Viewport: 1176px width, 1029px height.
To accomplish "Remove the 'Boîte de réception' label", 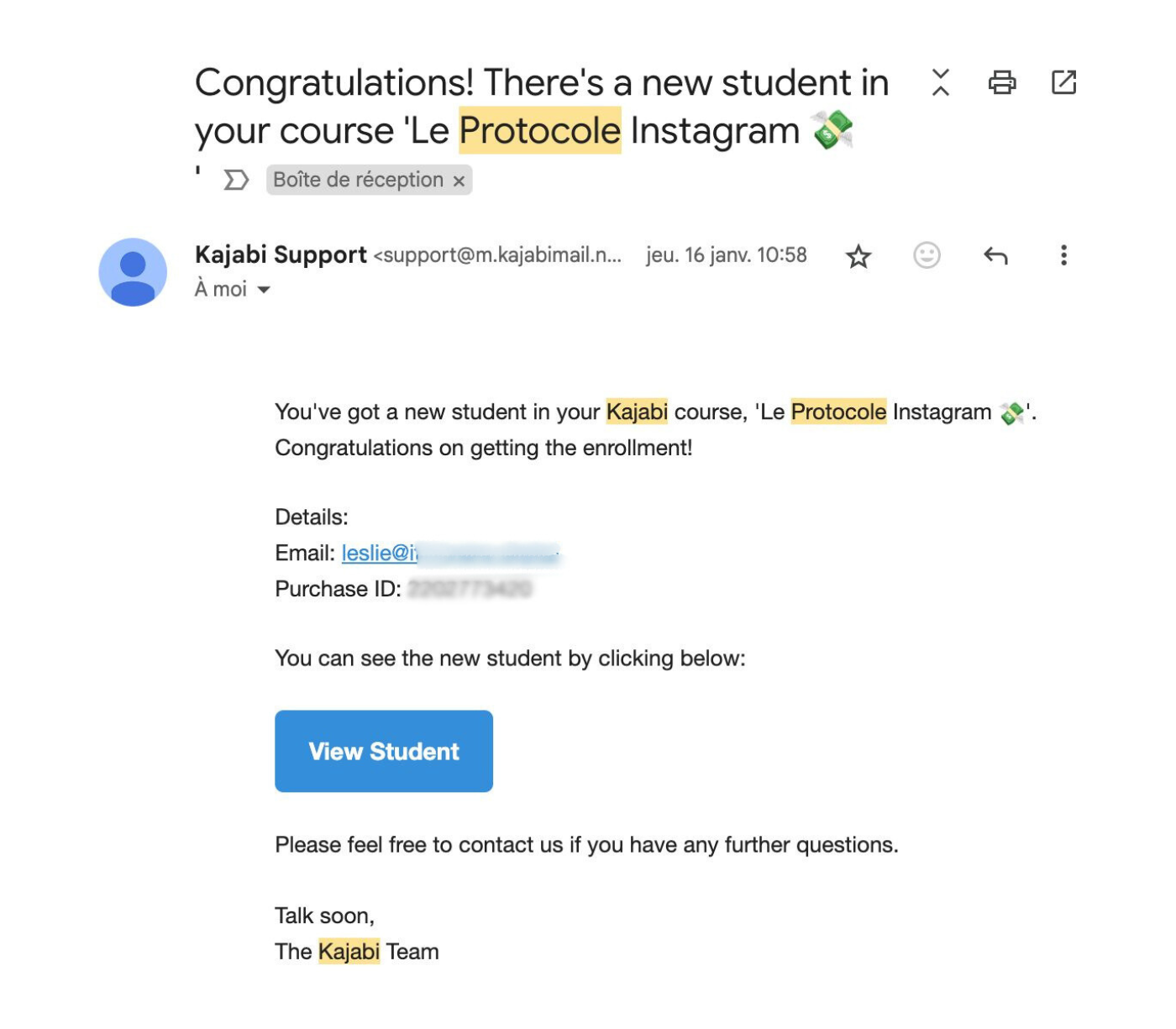I will pos(459,181).
